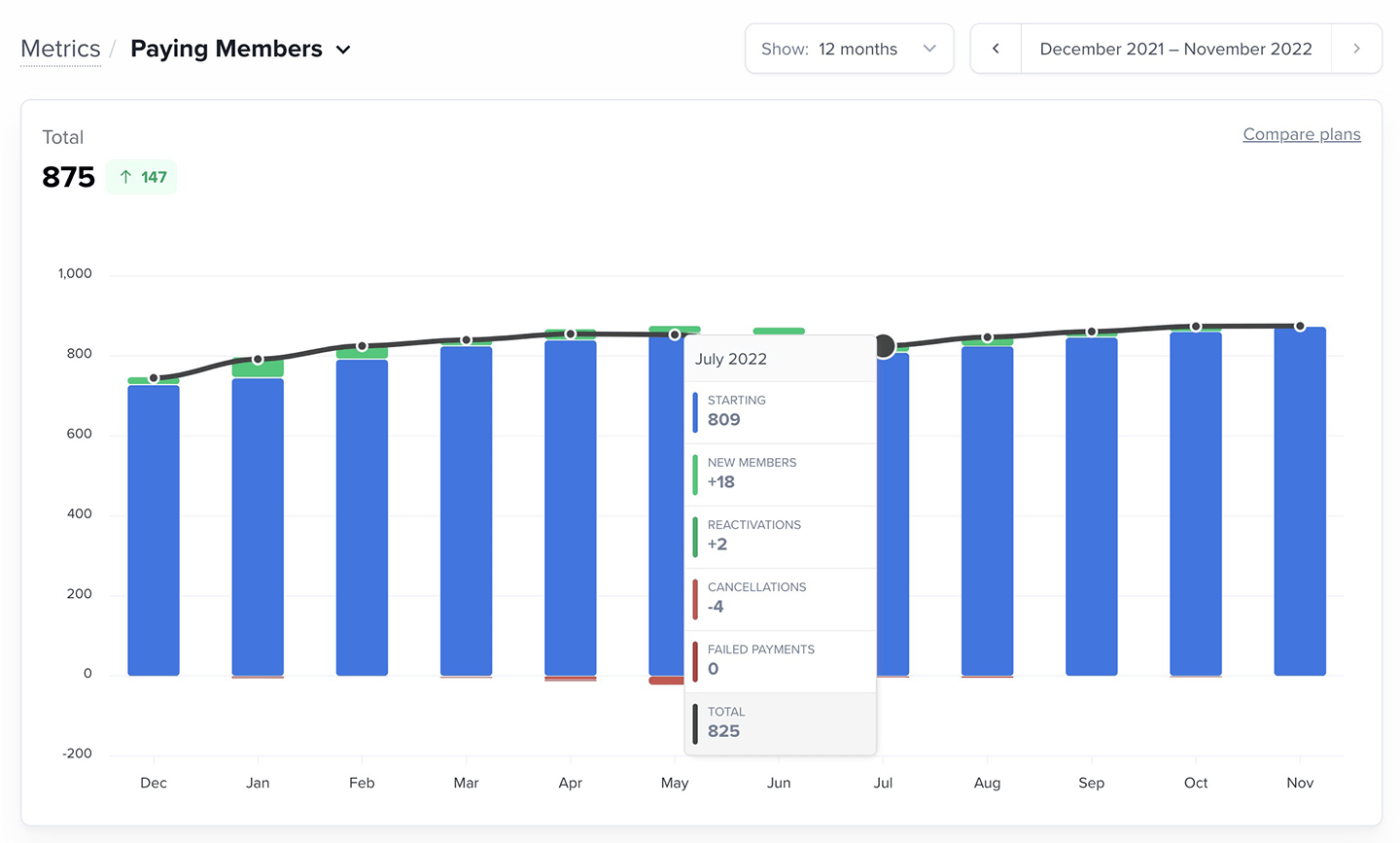Click the Compare plans link

(1302, 134)
